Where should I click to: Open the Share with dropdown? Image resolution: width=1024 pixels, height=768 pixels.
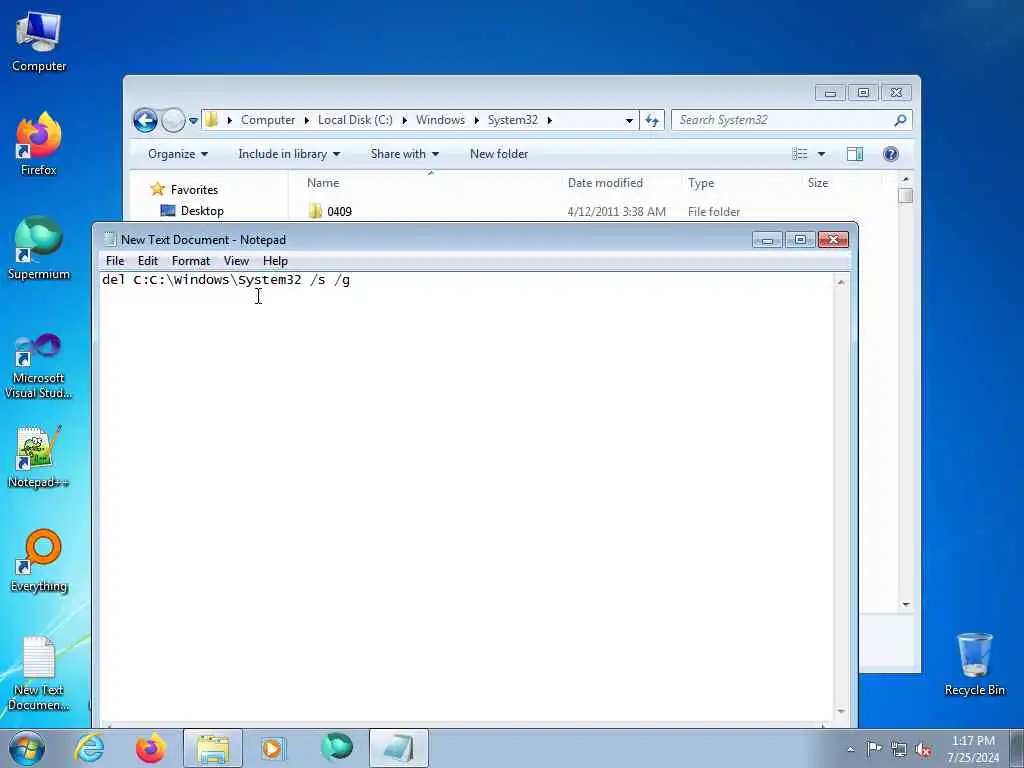(x=404, y=154)
